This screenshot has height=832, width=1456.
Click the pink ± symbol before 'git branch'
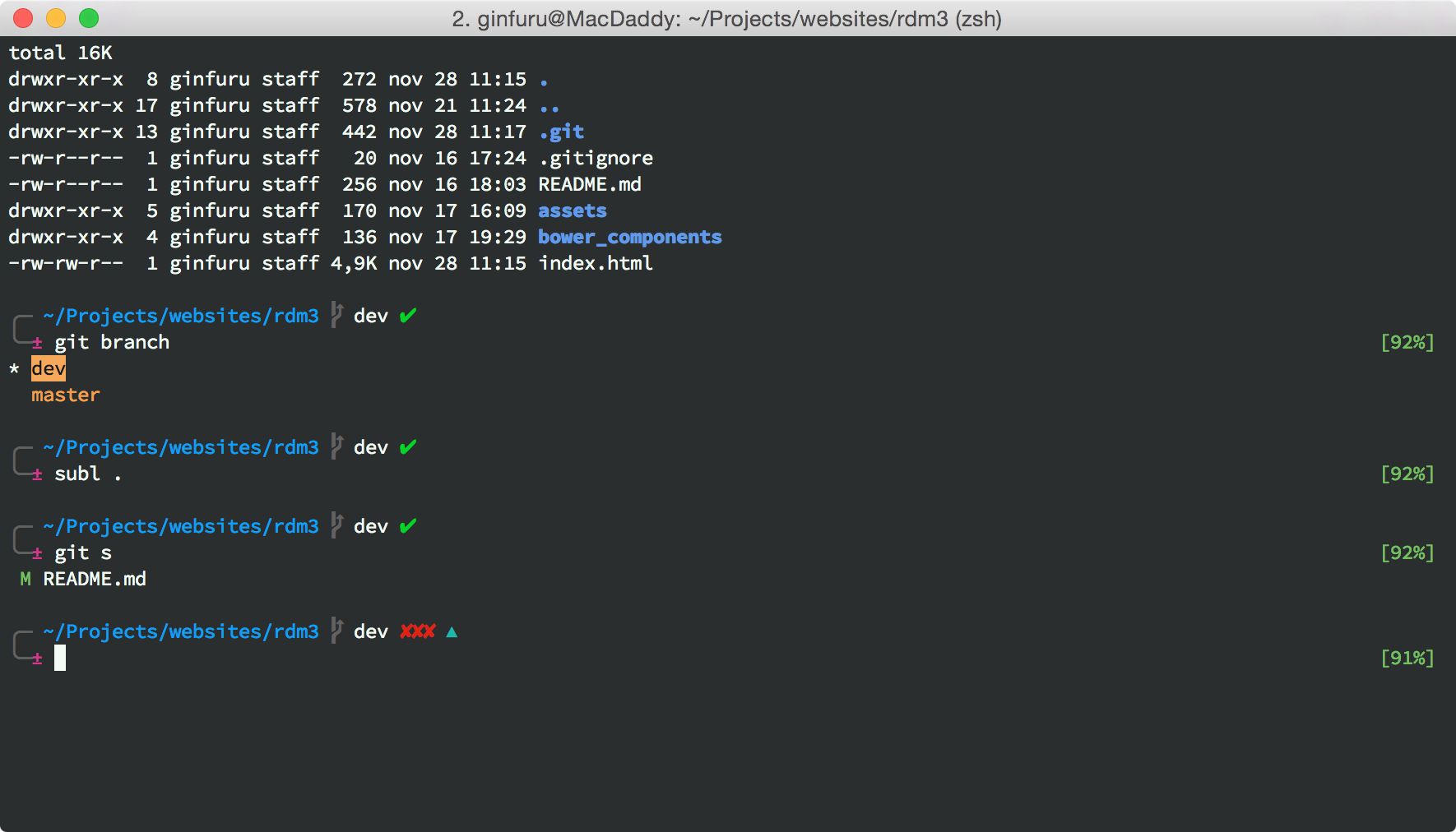click(37, 343)
